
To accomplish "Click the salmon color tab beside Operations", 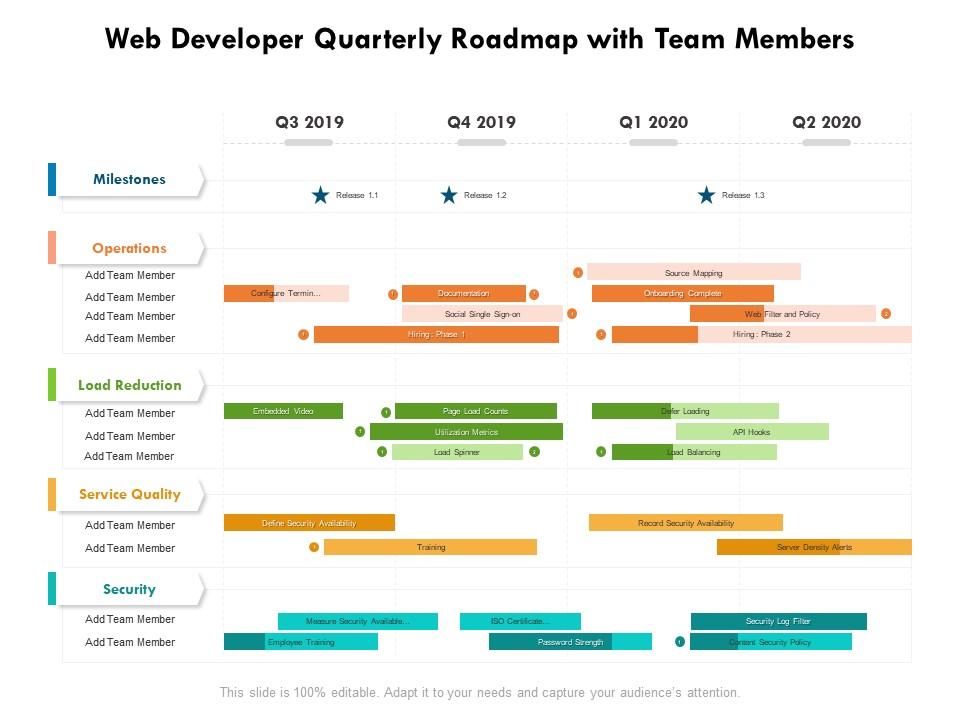I will (52, 247).
